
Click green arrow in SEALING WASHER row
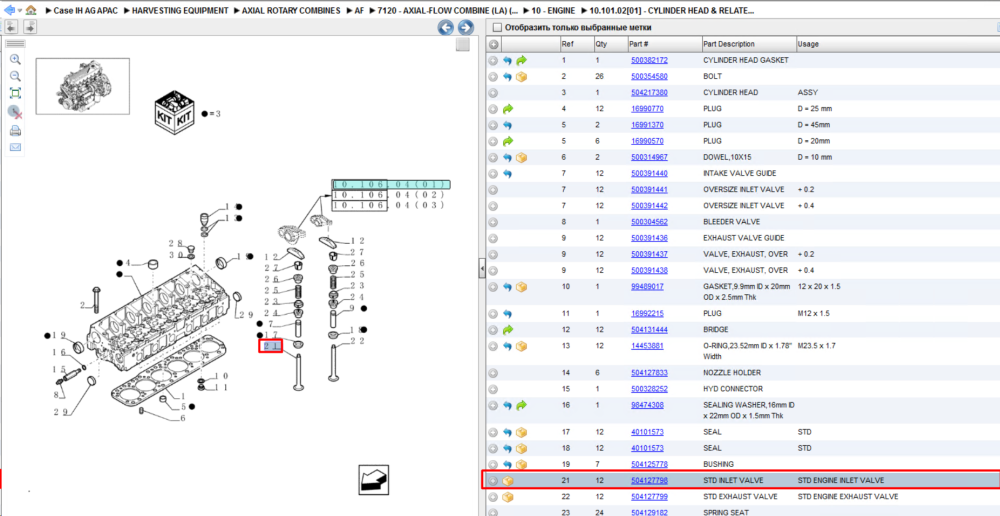522,405
